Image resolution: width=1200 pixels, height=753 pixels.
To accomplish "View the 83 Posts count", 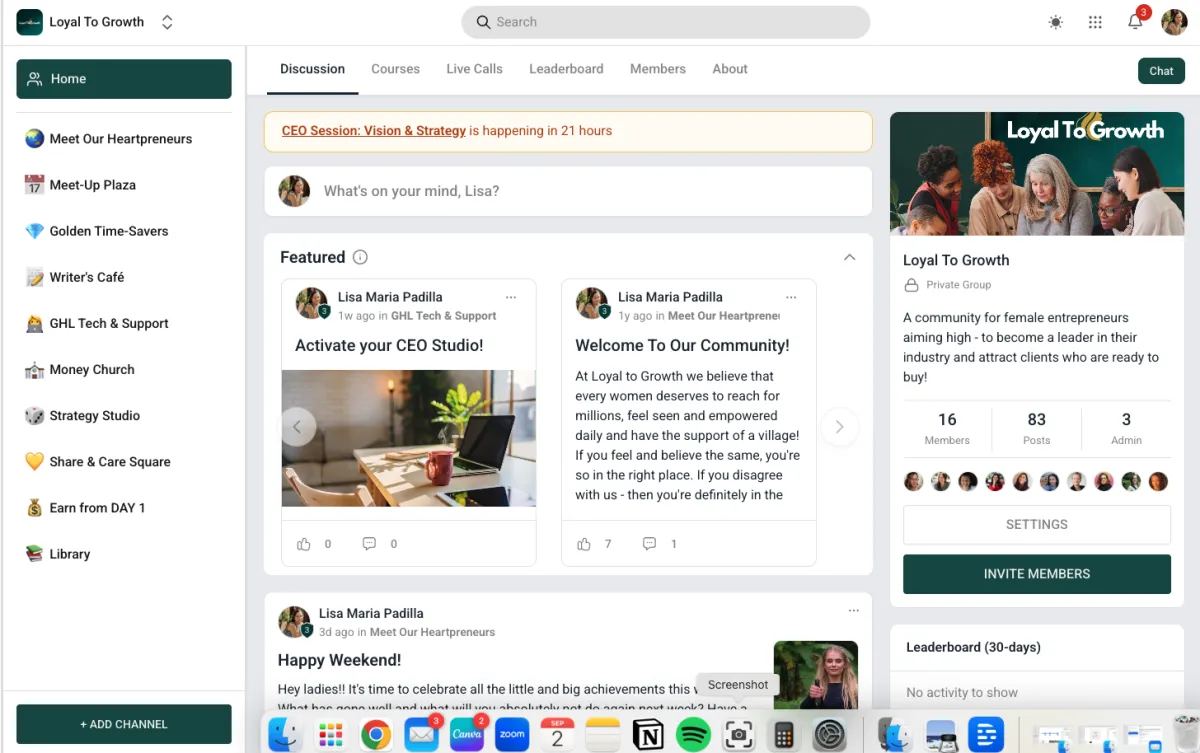I will click(x=1037, y=428).
